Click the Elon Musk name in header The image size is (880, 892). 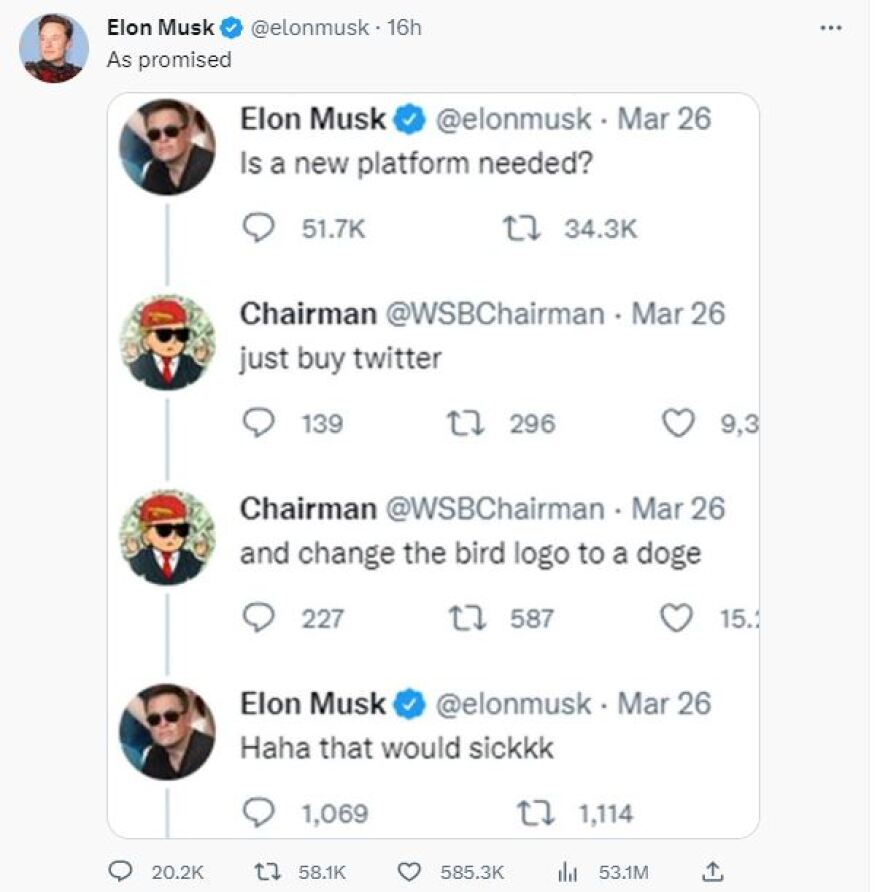coord(160,28)
